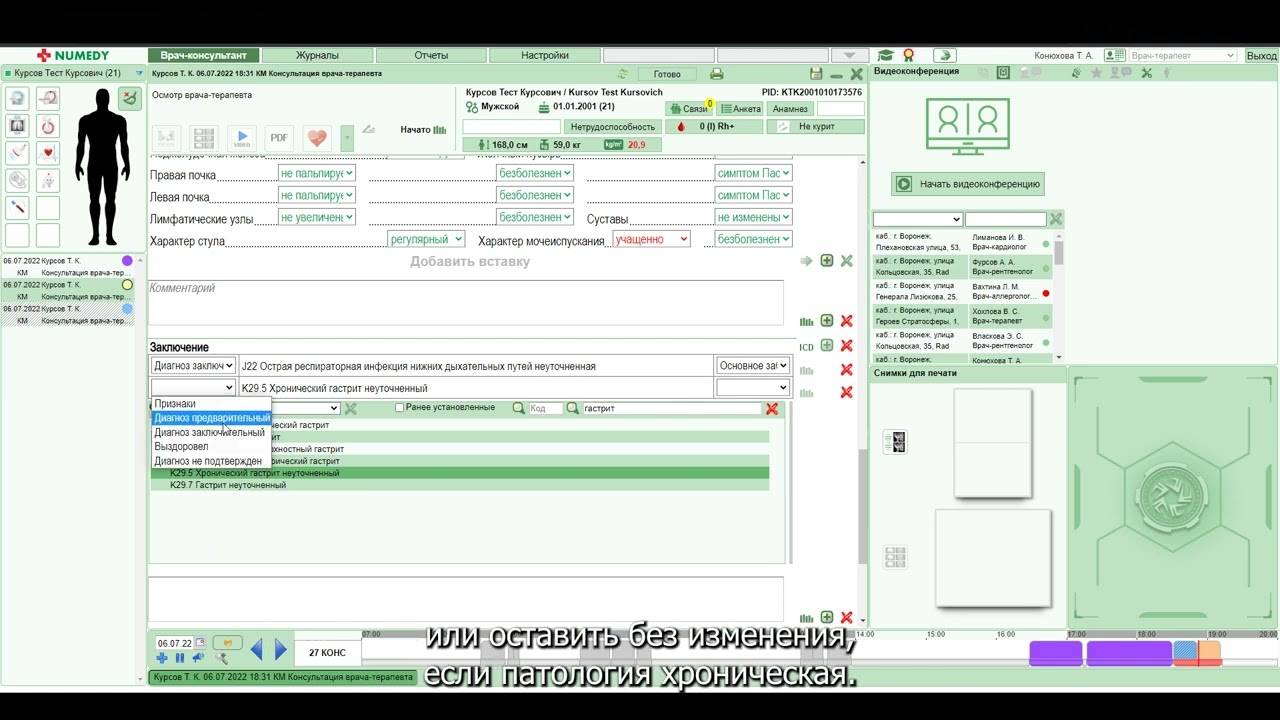The width and height of the screenshot is (1280, 720).
Task: Open the Суставы не изменены dropdown
Action: point(754,217)
